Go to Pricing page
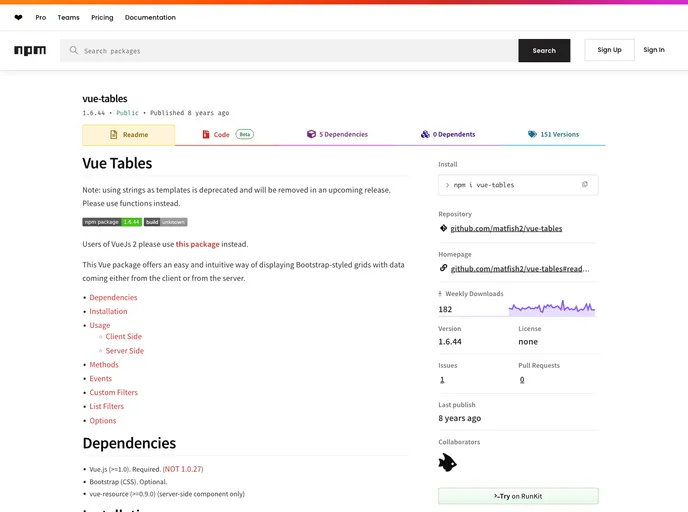 (102, 18)
